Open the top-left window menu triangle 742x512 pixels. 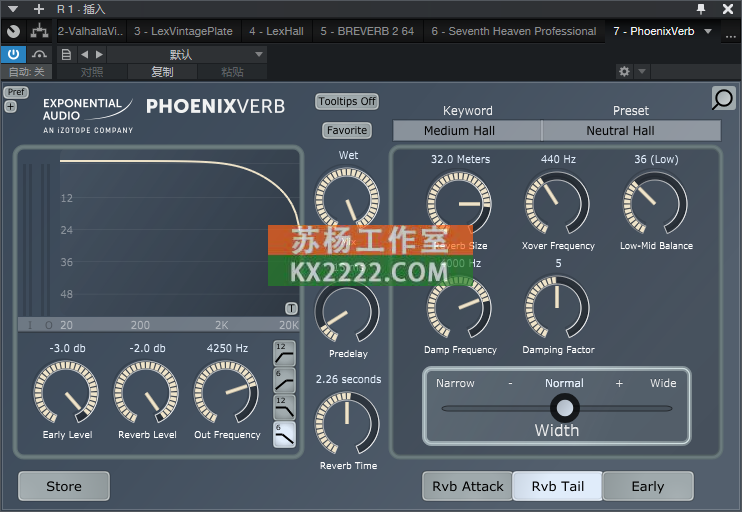click(x=13, y=9)
